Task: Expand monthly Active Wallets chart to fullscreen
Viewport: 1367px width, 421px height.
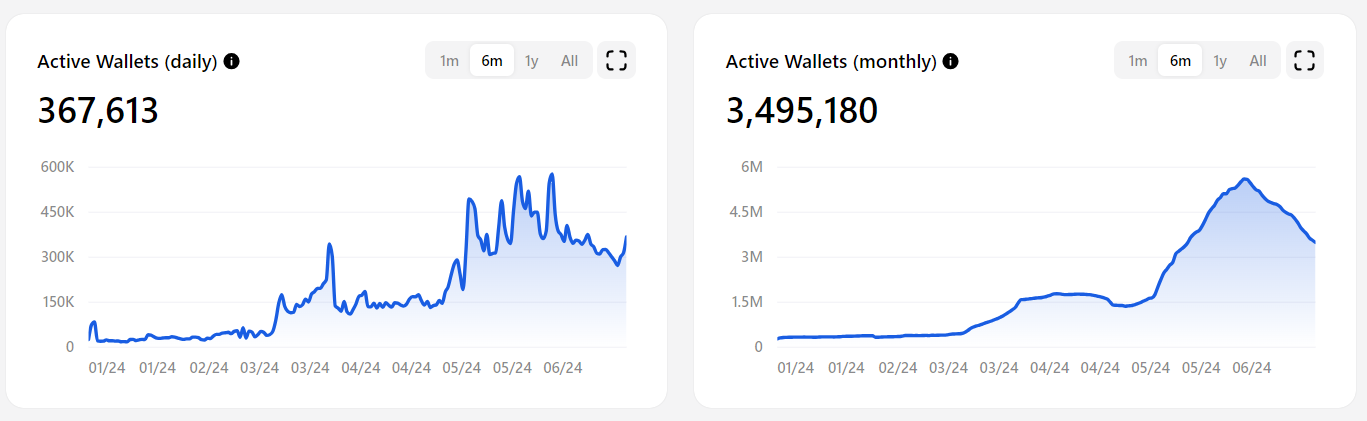Action: click(x=1304, y=60)
